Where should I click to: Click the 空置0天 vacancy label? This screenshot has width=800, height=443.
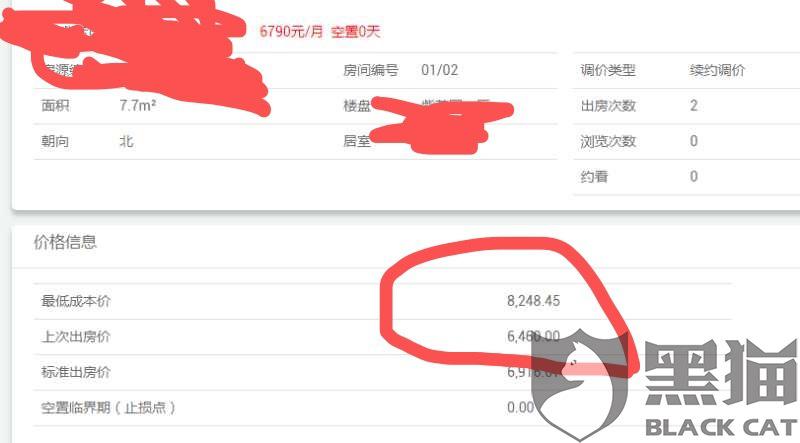tap(356, 32)
